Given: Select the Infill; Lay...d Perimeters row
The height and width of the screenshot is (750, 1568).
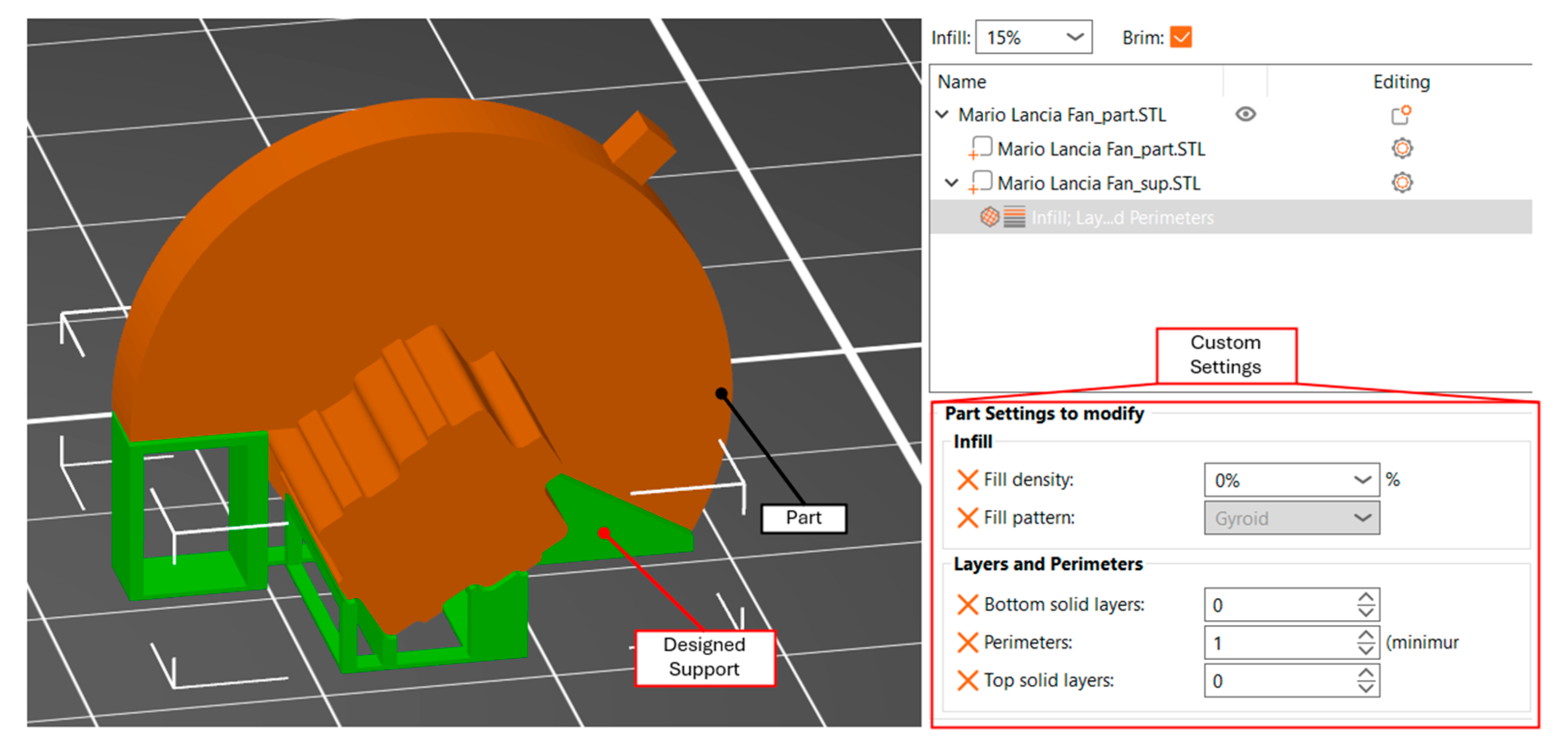Looking at the screenshot, I should click(1122, 218).
